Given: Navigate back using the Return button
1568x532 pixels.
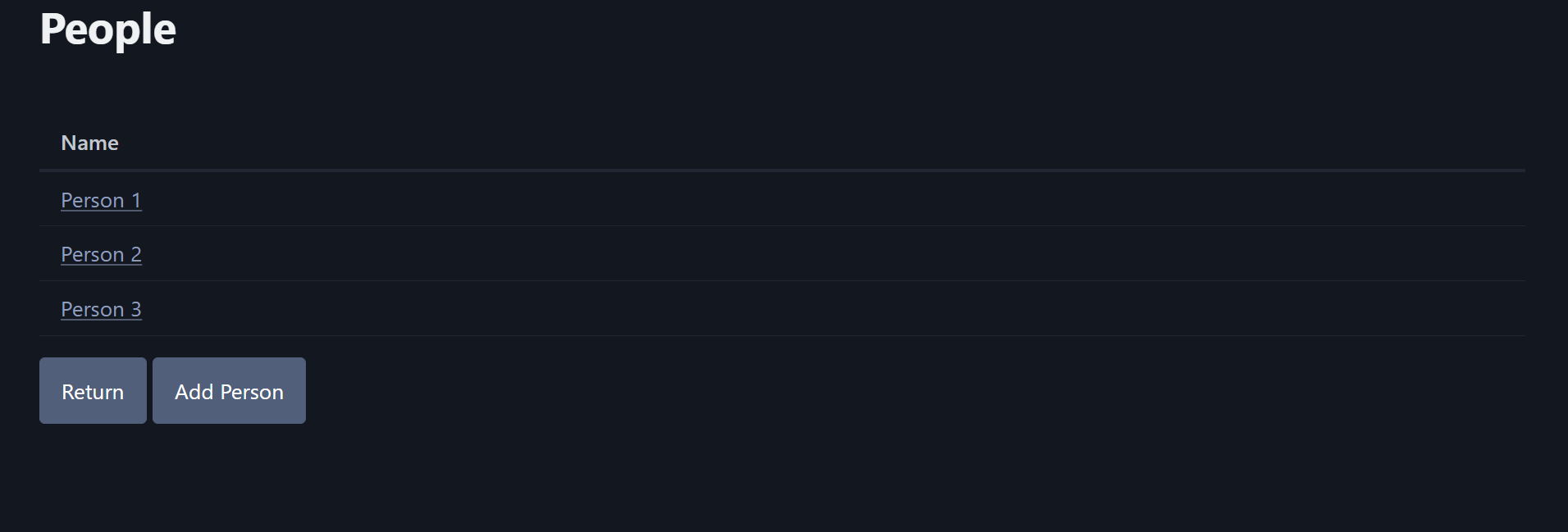Looking at the screenshot, I should (93, 391).
